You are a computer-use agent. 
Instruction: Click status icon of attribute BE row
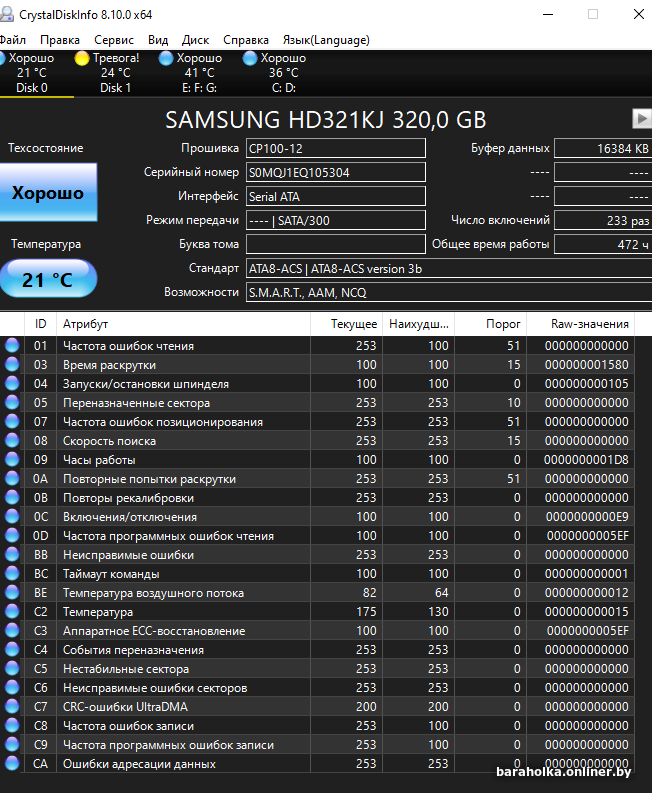click(12, 592)
